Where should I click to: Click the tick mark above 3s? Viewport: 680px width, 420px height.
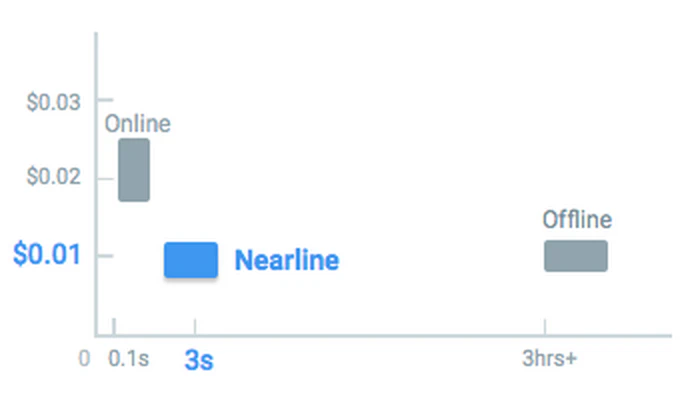[195, 327]
